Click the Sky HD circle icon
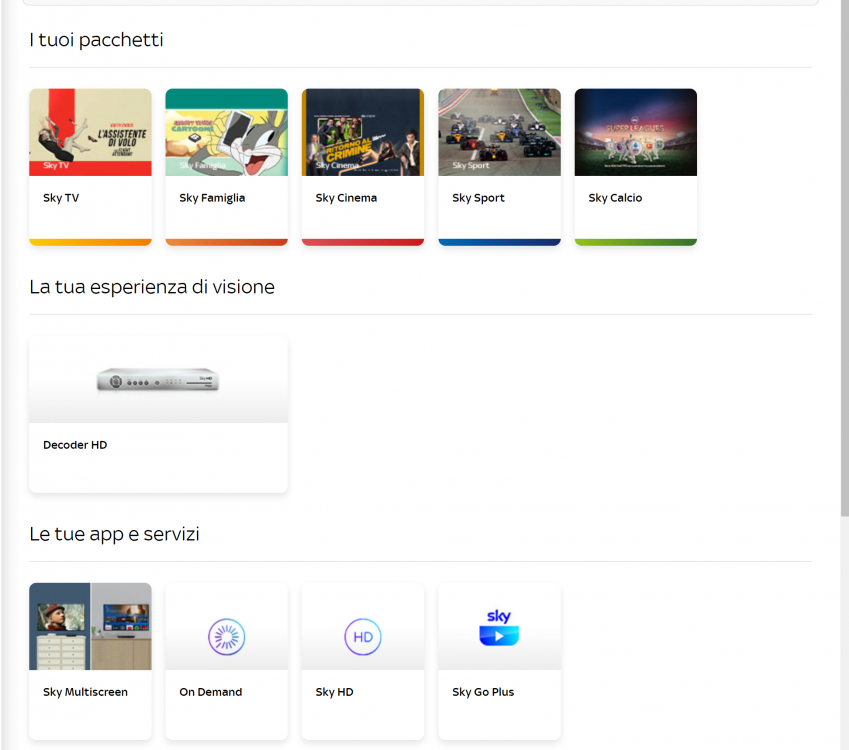The image size is (849, 750). (362, 637)
